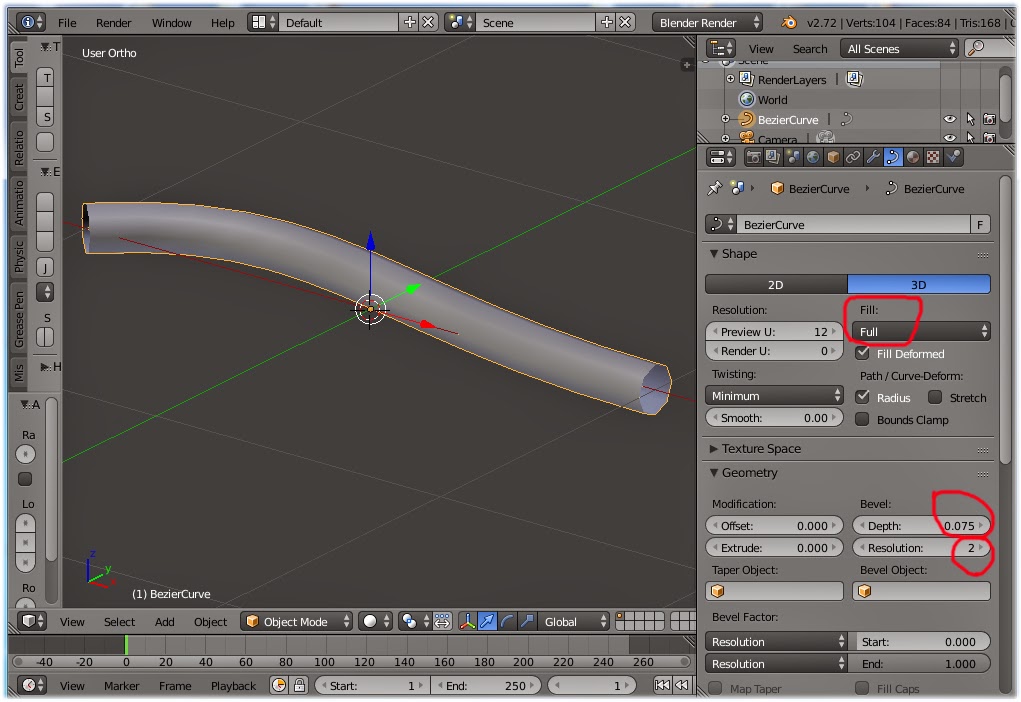This screenshot has width=1021, height=702.
Task: Click the End frame field showing 250
Action: pyautogui.click(x=487, y=685)
